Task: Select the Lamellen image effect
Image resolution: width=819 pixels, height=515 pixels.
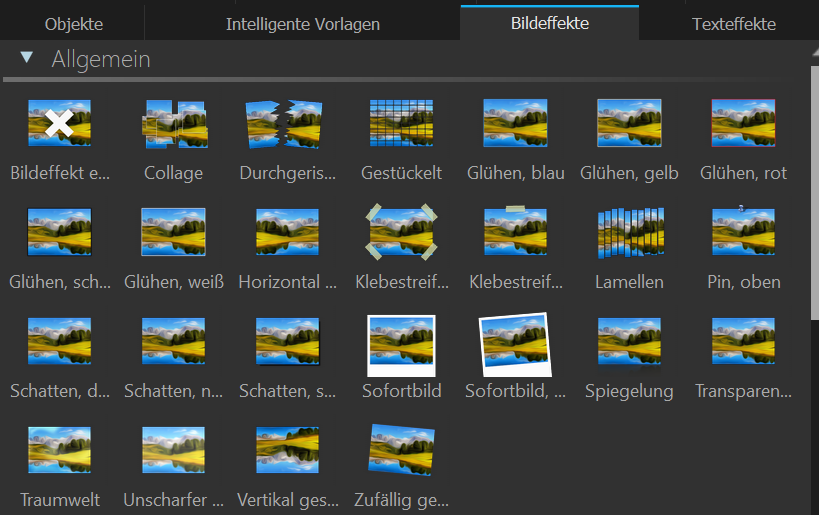Action: point(629,233)
